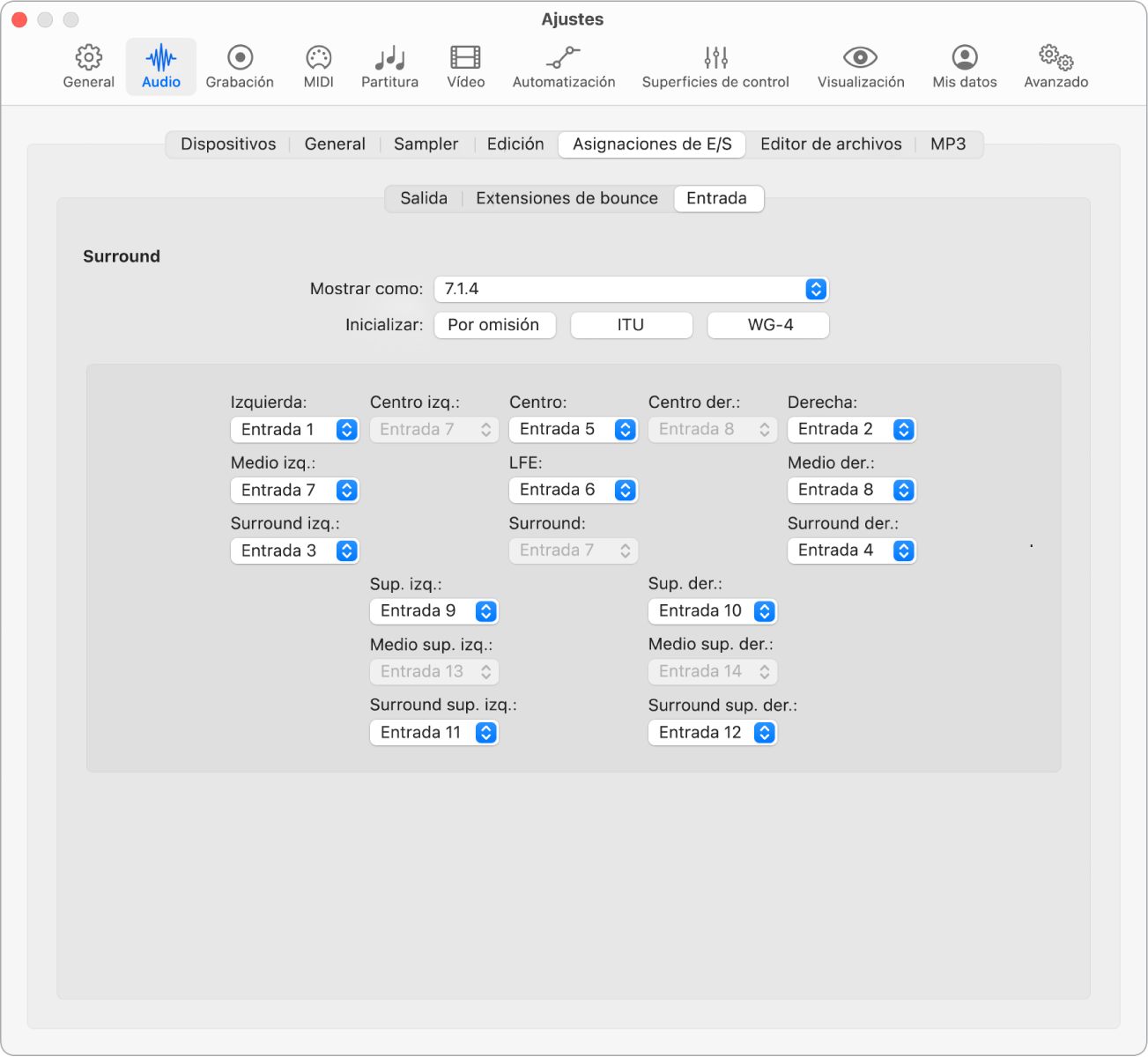The width and height of the screenshot is (1148, 1057).
Task: Open Superficies de control faders icon
Action: [715, 58]
